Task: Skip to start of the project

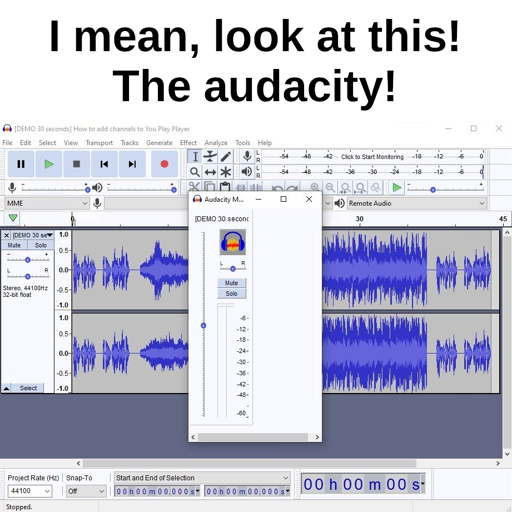Action: (x=104, y=164)
